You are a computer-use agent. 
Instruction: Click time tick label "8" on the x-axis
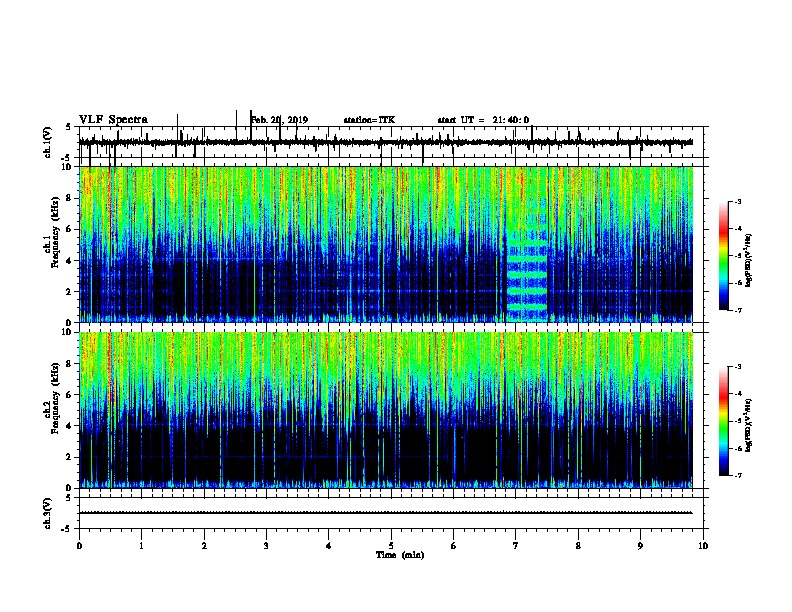[x=578, y=546]
